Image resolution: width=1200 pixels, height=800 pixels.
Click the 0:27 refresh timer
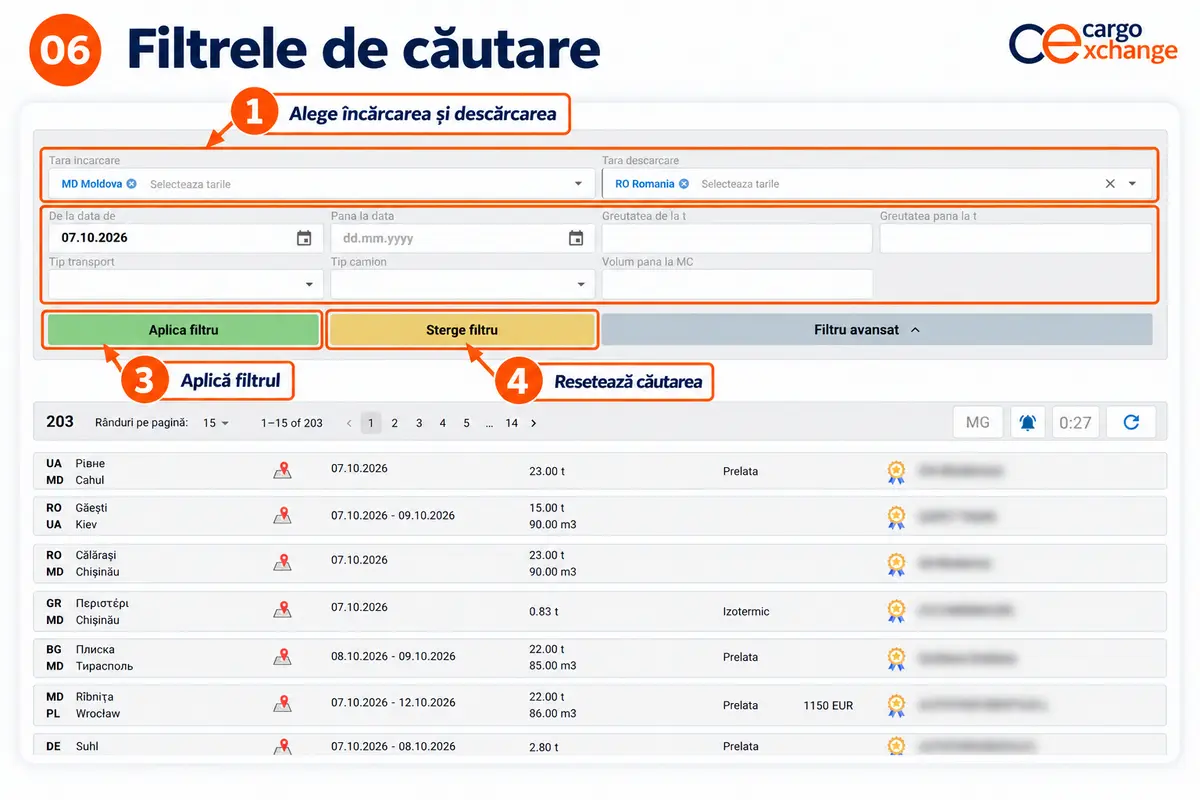click(x=1075, y=422)
